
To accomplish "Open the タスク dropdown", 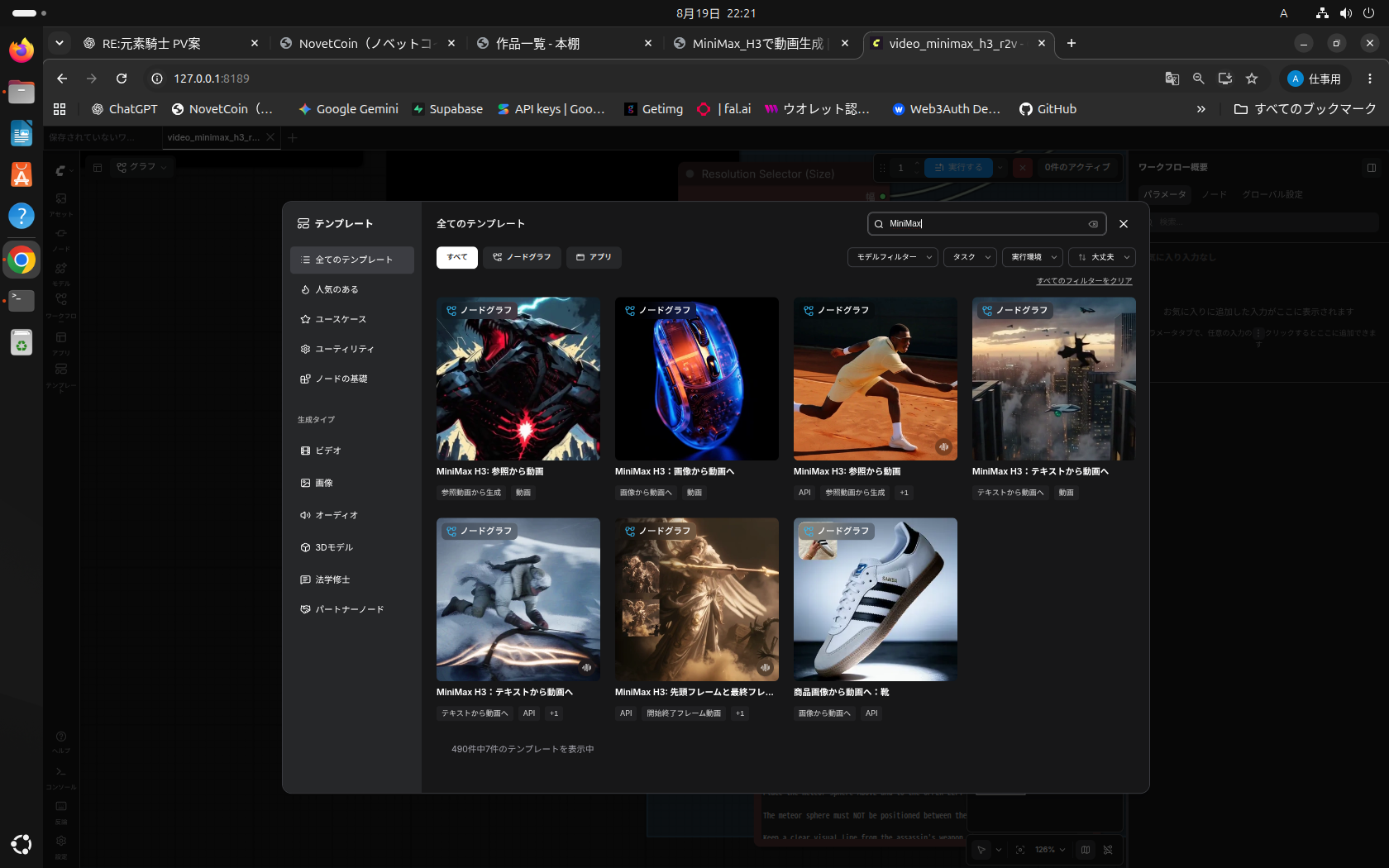I will pos(971,257).
